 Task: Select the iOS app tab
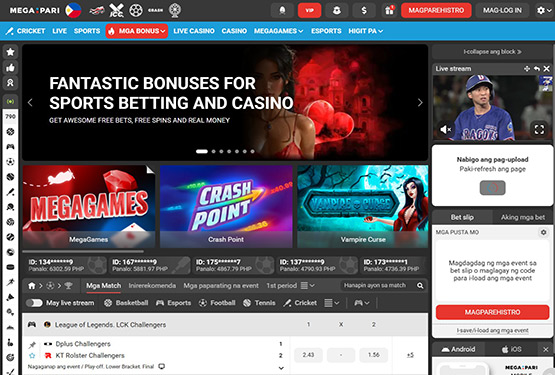pyautogui.click(x=511, y=349)
